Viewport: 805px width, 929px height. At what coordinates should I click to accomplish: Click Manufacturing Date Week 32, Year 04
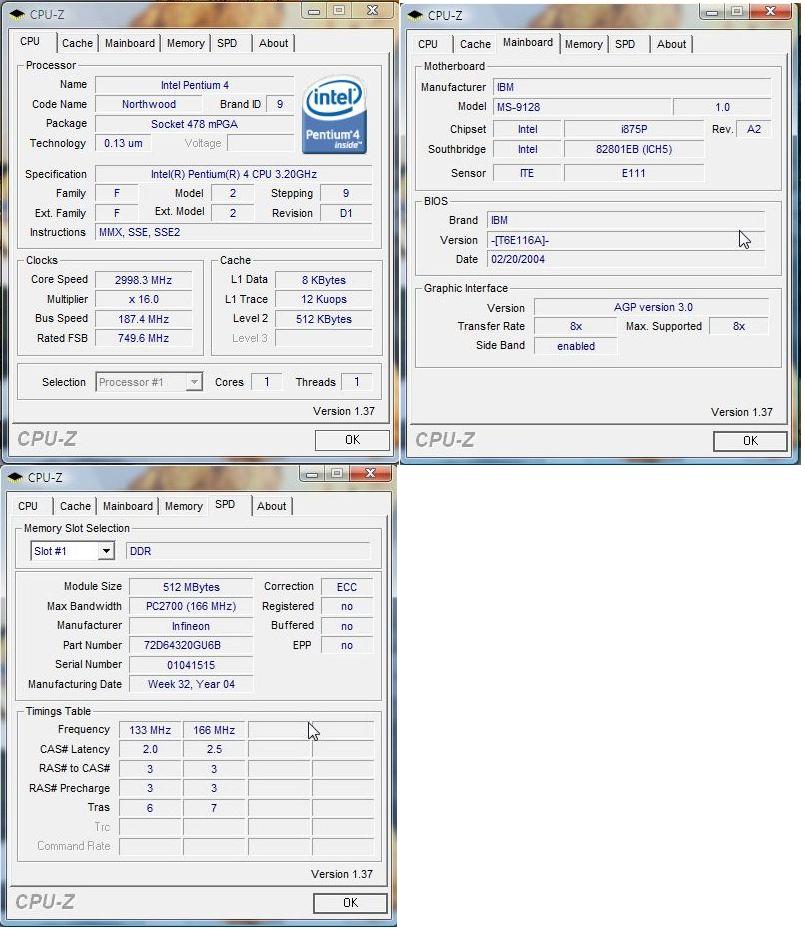191,684
